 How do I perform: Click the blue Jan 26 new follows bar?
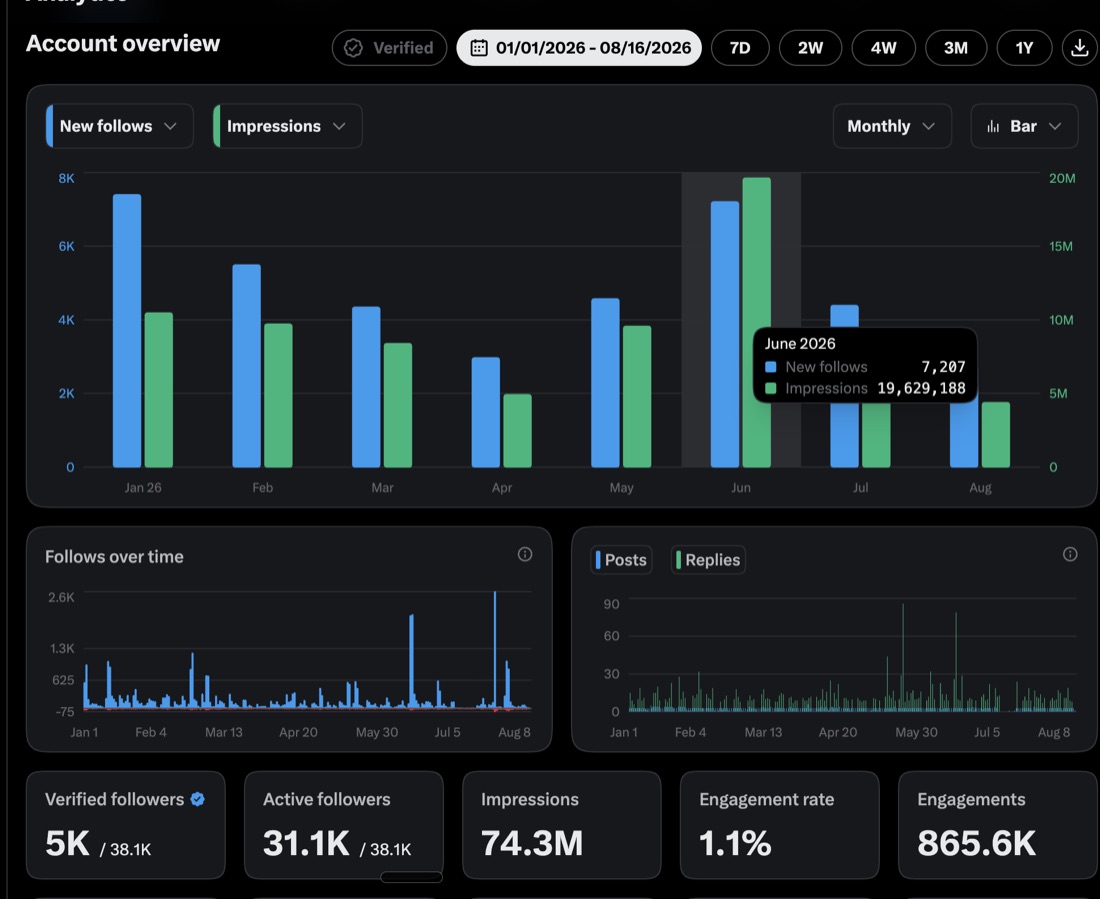pos(127,331)
